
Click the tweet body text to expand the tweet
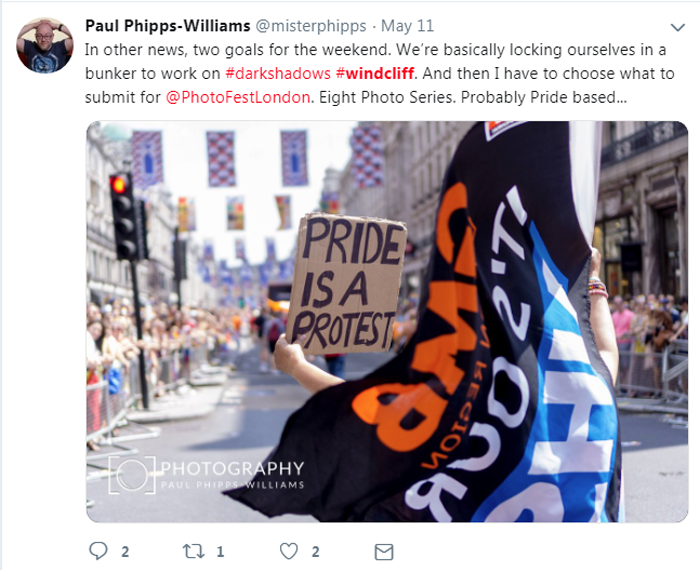click(379, 73)
